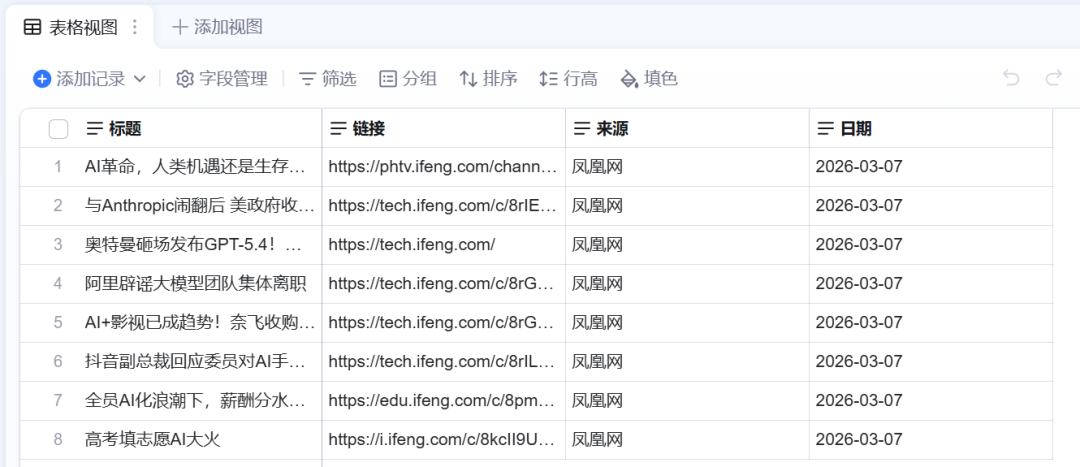Click the undo arrow icon
This screenshot has width=1080, height=467.
[x=1011, y=78]
